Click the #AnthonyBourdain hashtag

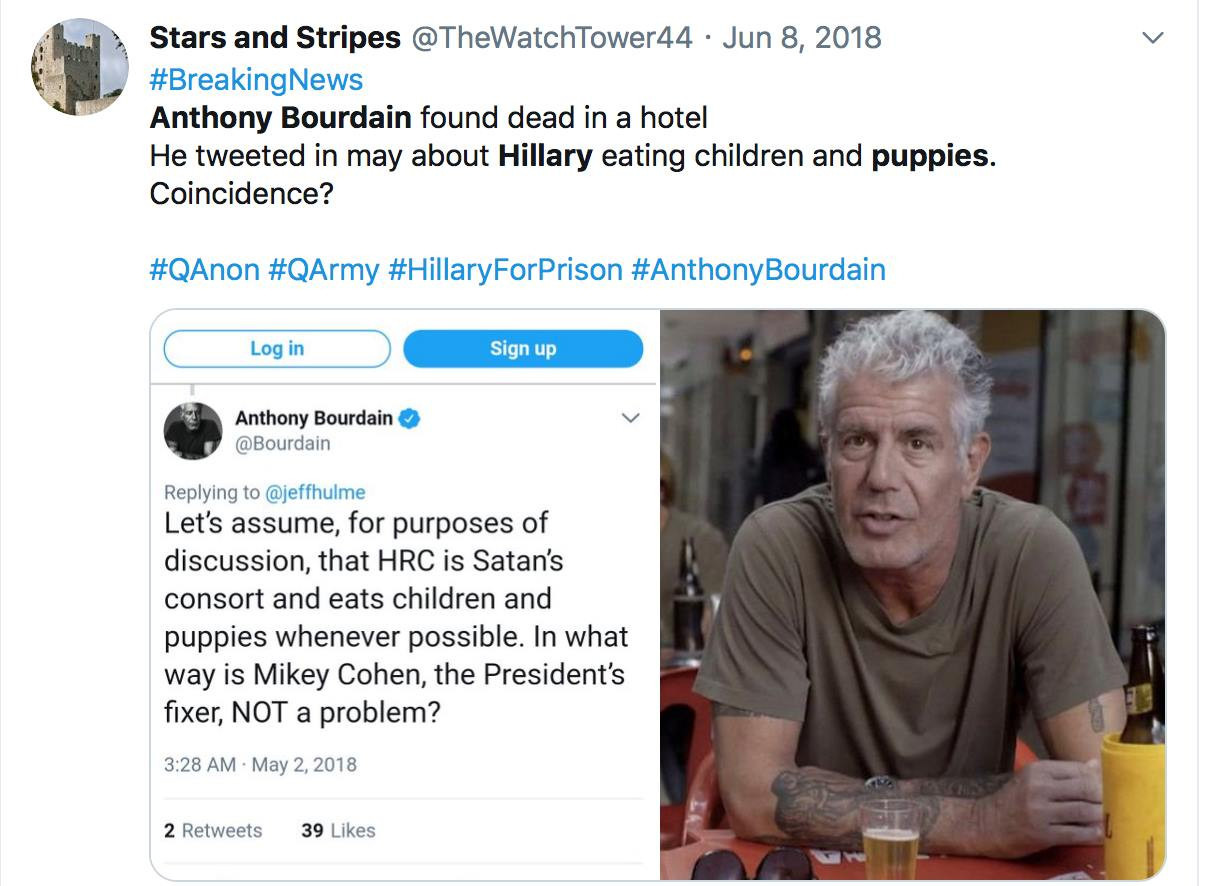[x=758, y=269]
